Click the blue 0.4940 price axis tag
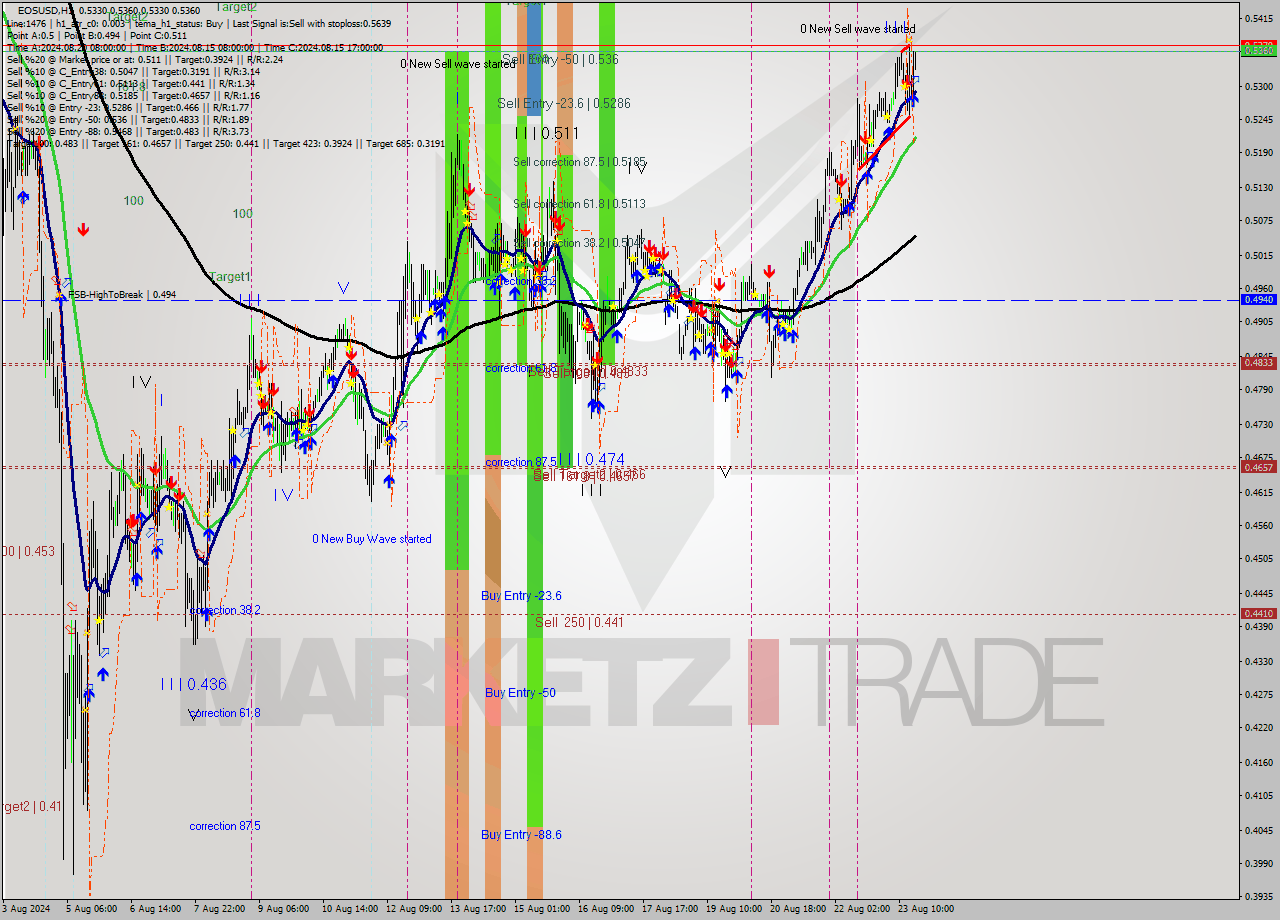 point(1258,299)
